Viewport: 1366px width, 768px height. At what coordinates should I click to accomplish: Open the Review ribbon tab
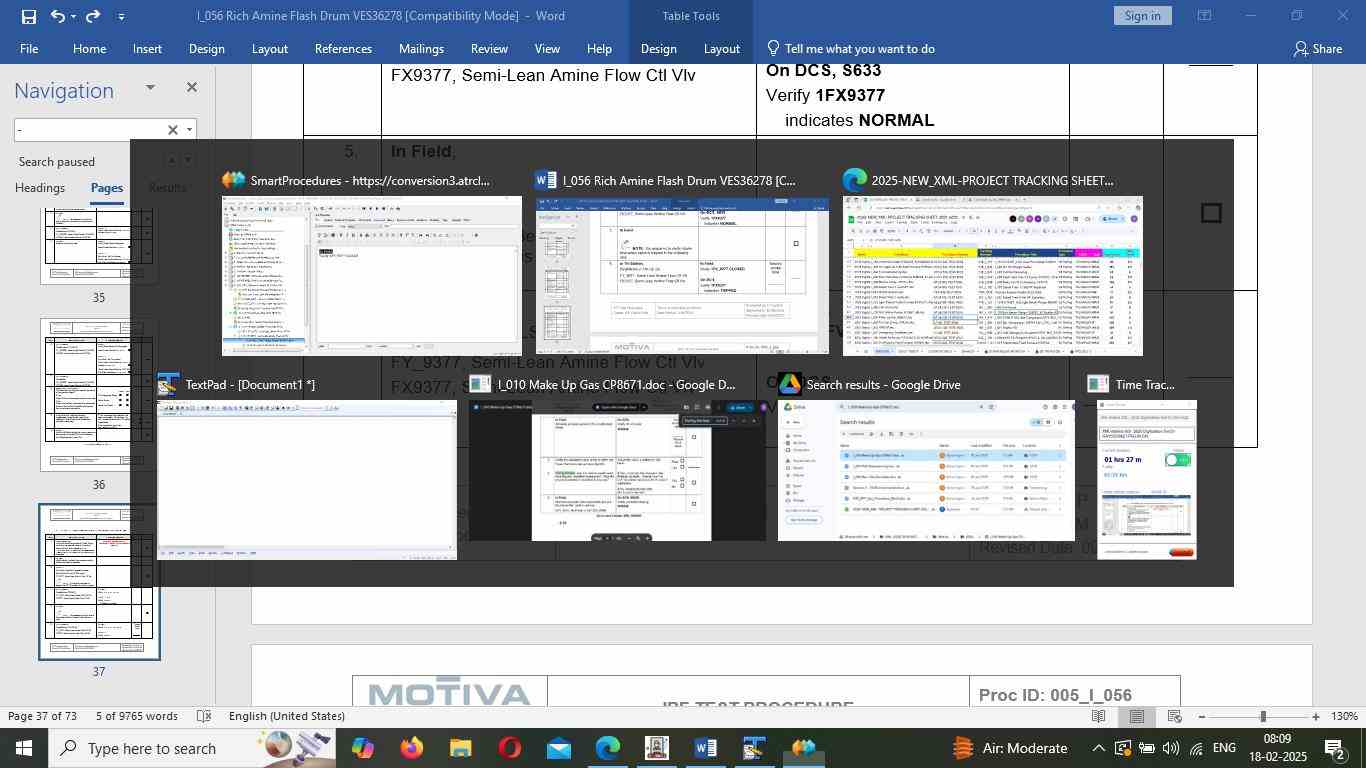(489, 49)
